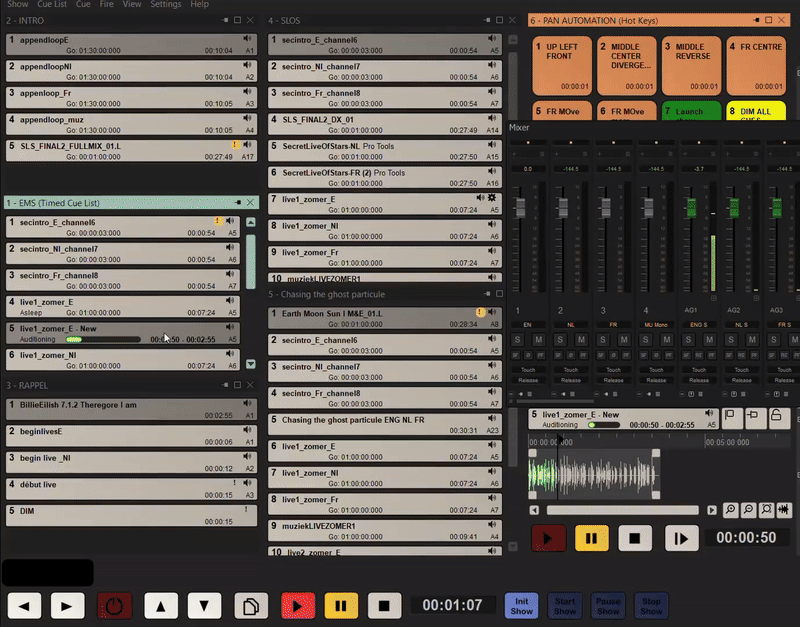The width and height of the screenshot is (800, 627).
Task: Collapse the Chasing the ghost particle panel
Action: [488, 293]
